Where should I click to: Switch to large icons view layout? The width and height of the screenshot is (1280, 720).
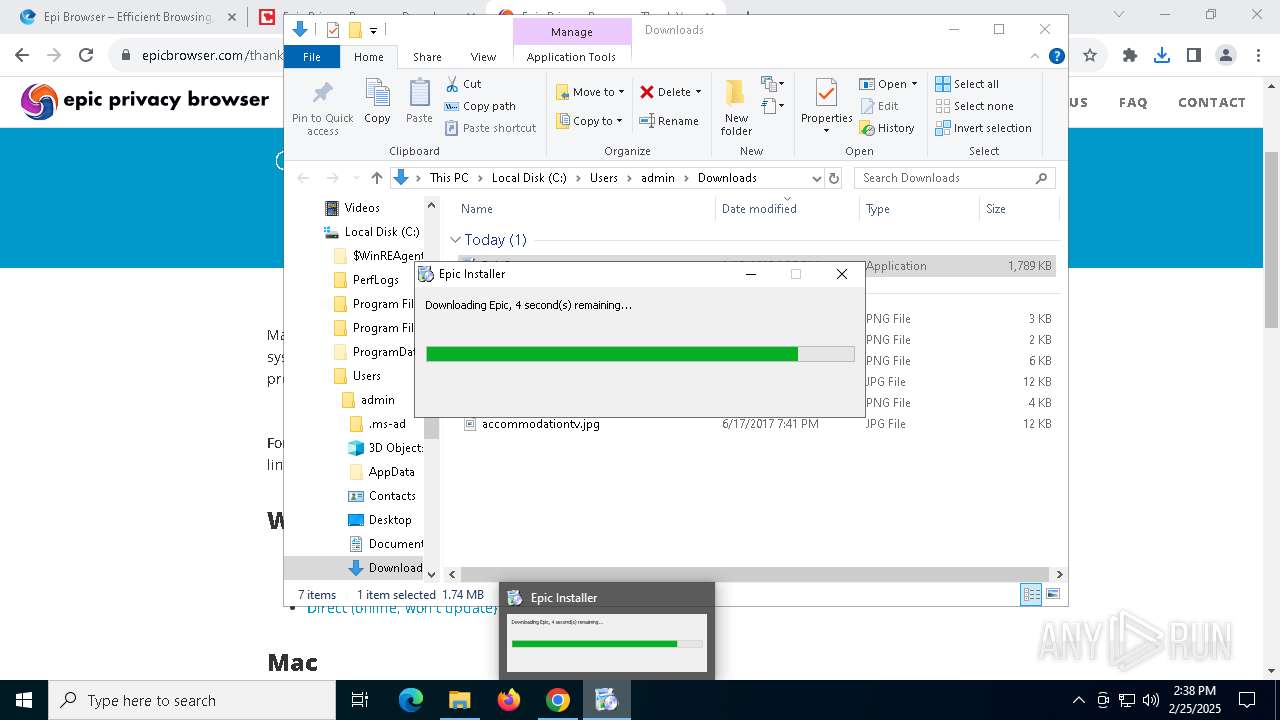pyautogui.click(x=1052, y=594)
